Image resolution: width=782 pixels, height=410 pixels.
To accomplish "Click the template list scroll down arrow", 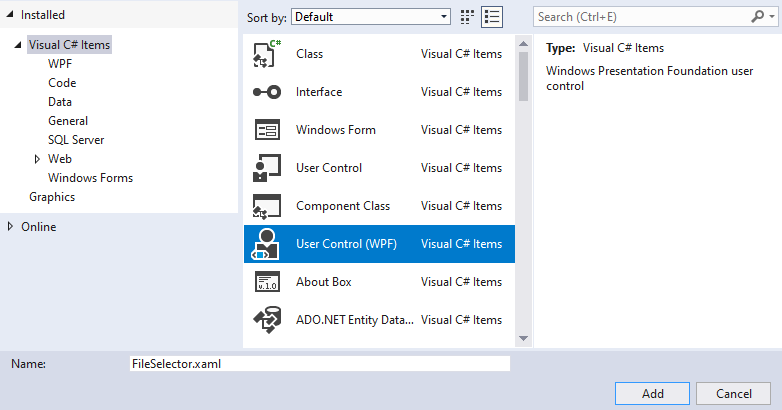I will 523,338.
